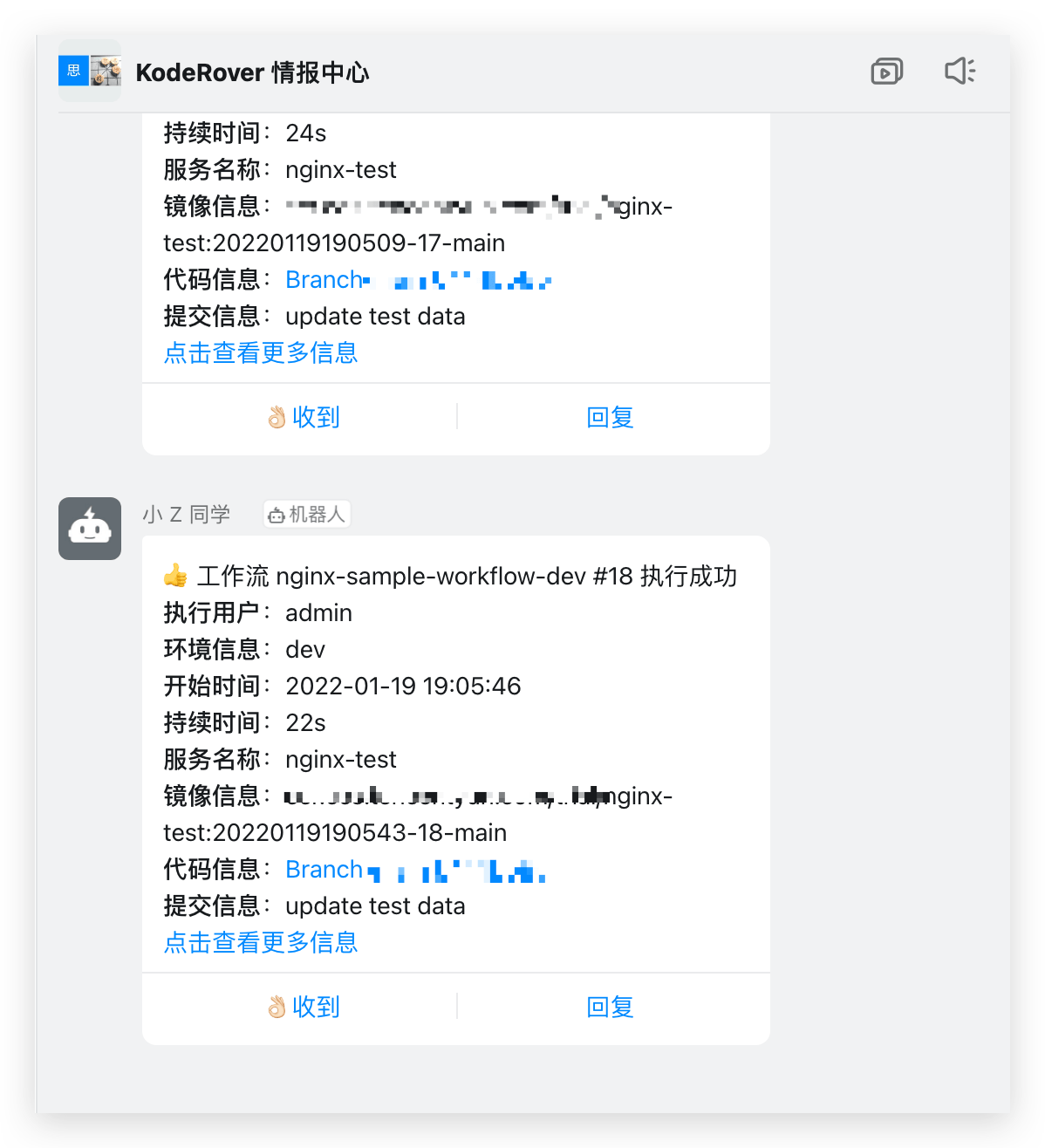Click the Branch link in first message

[x=325, y=279]
